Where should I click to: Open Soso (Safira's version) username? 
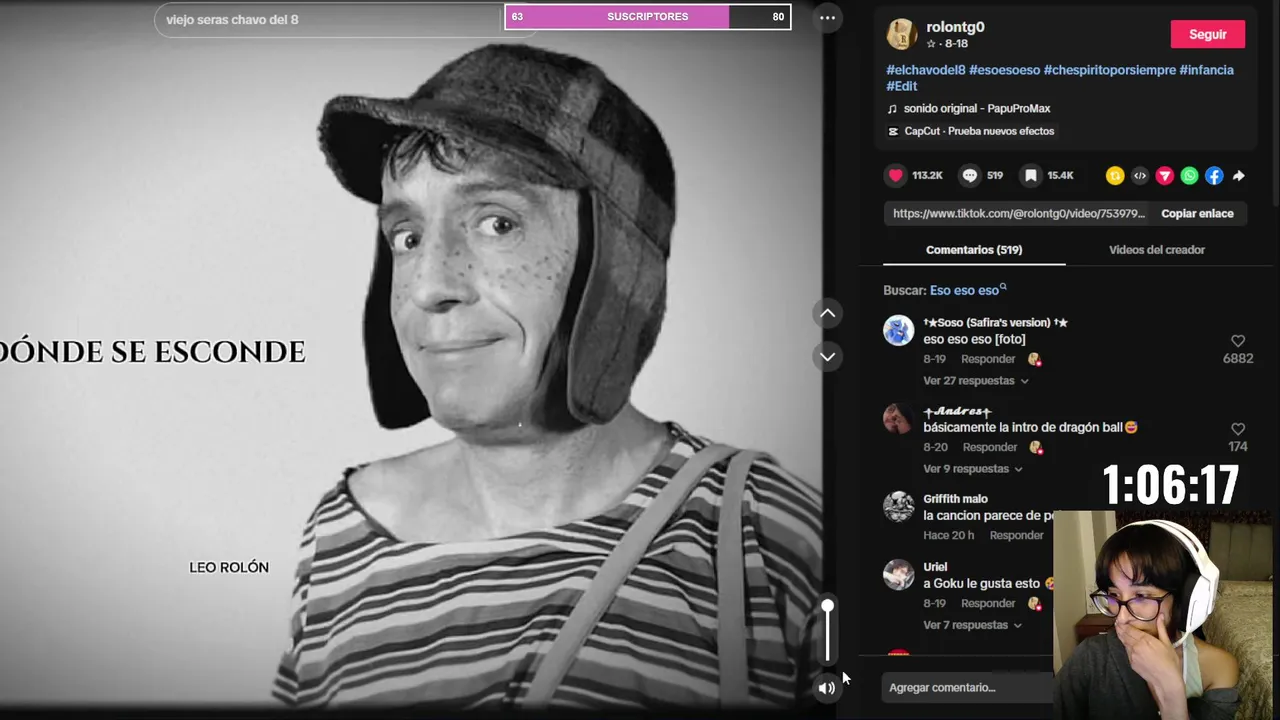(x=996, y=322)
